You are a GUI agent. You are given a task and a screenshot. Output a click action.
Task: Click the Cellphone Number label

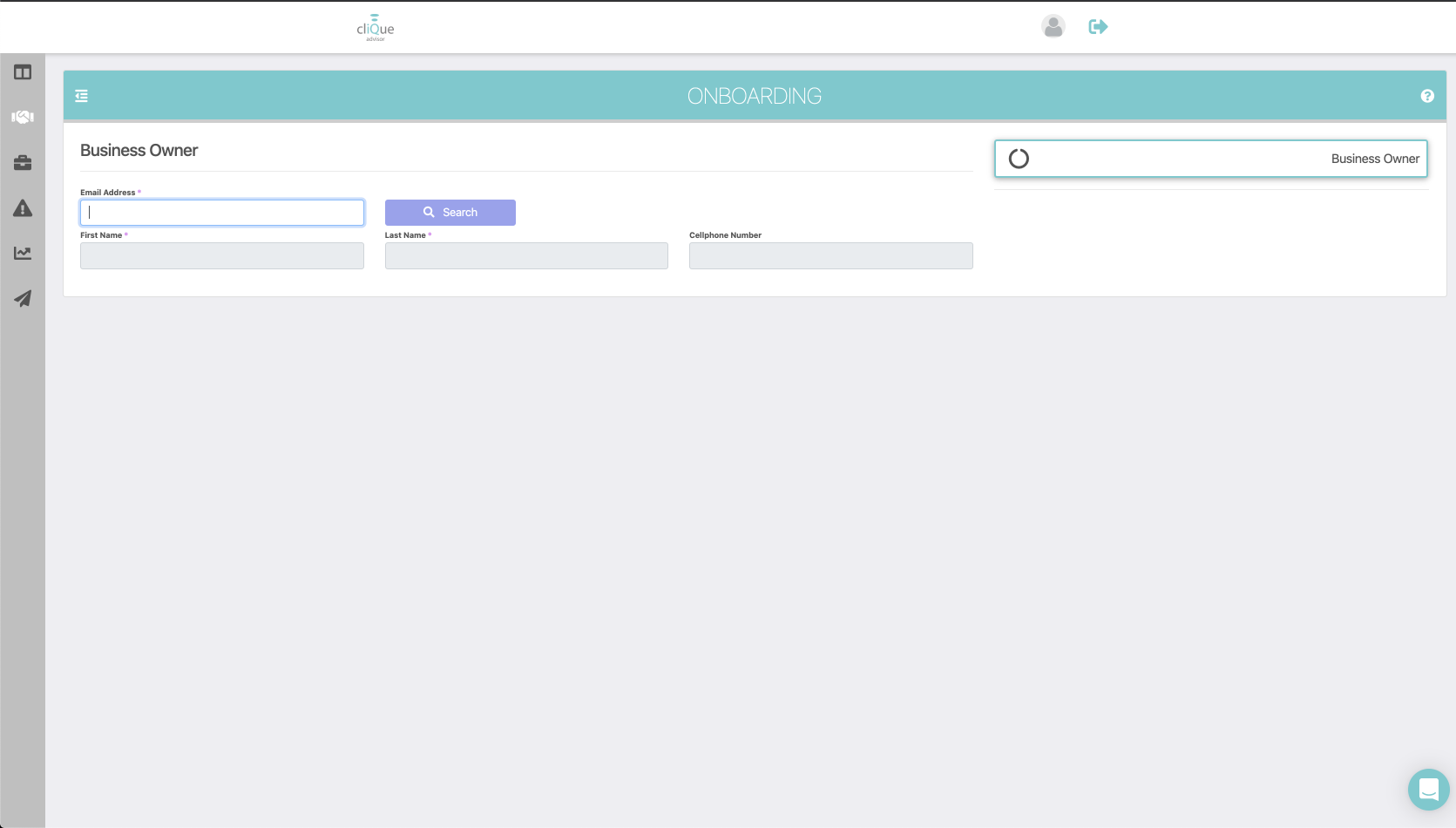(x=725, y=235)
